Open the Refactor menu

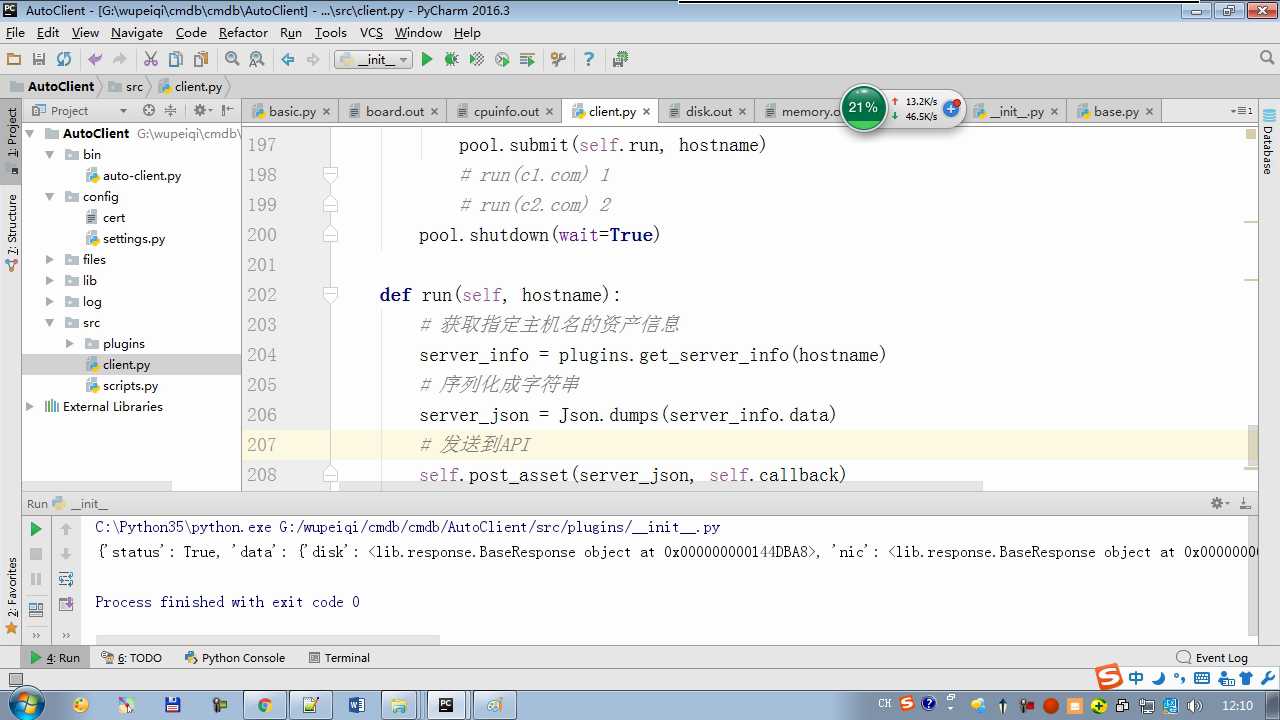coord(243,32)
